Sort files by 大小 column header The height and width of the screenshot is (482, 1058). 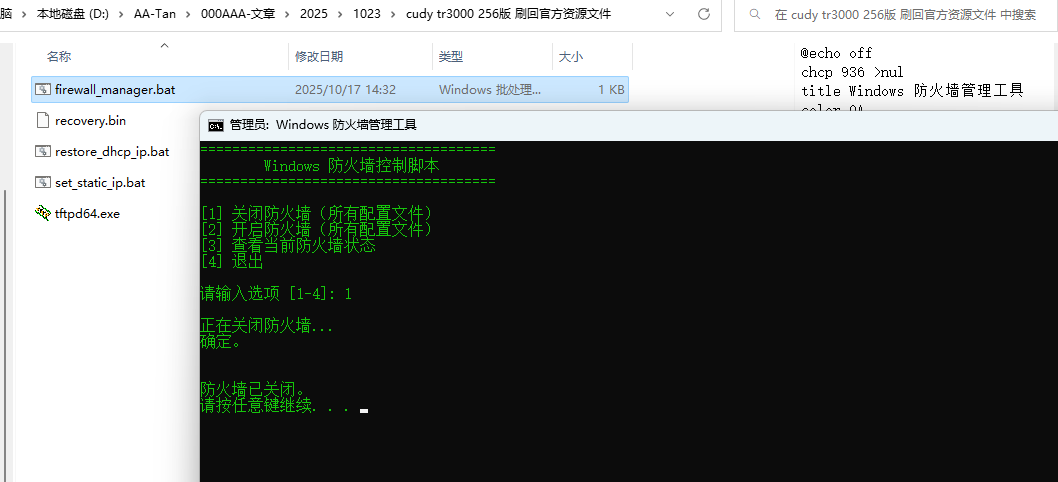tap(570, 57)
